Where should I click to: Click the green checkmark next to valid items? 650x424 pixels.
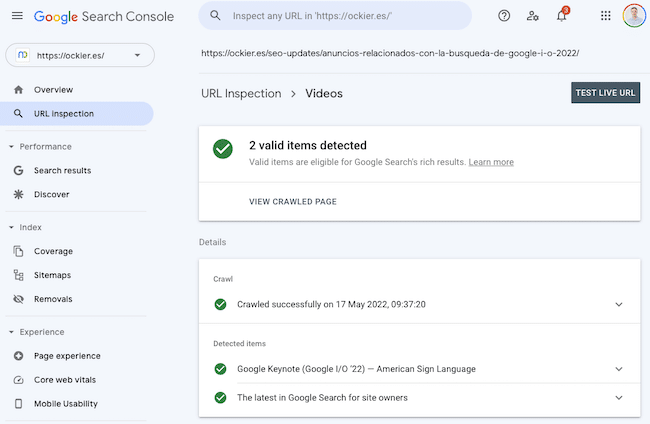(x=223, y=149)
